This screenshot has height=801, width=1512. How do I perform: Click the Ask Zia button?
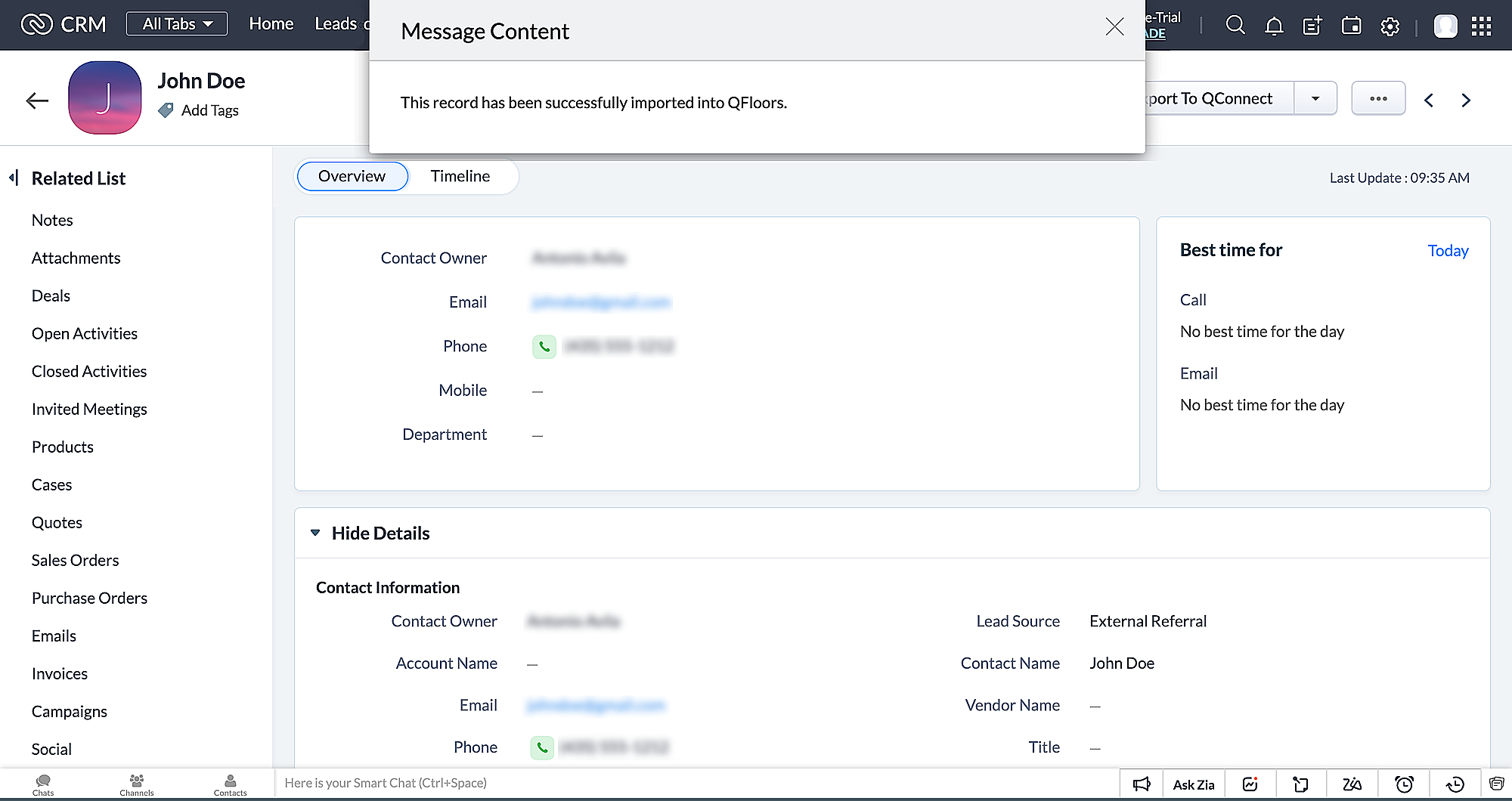[1194, 784]
